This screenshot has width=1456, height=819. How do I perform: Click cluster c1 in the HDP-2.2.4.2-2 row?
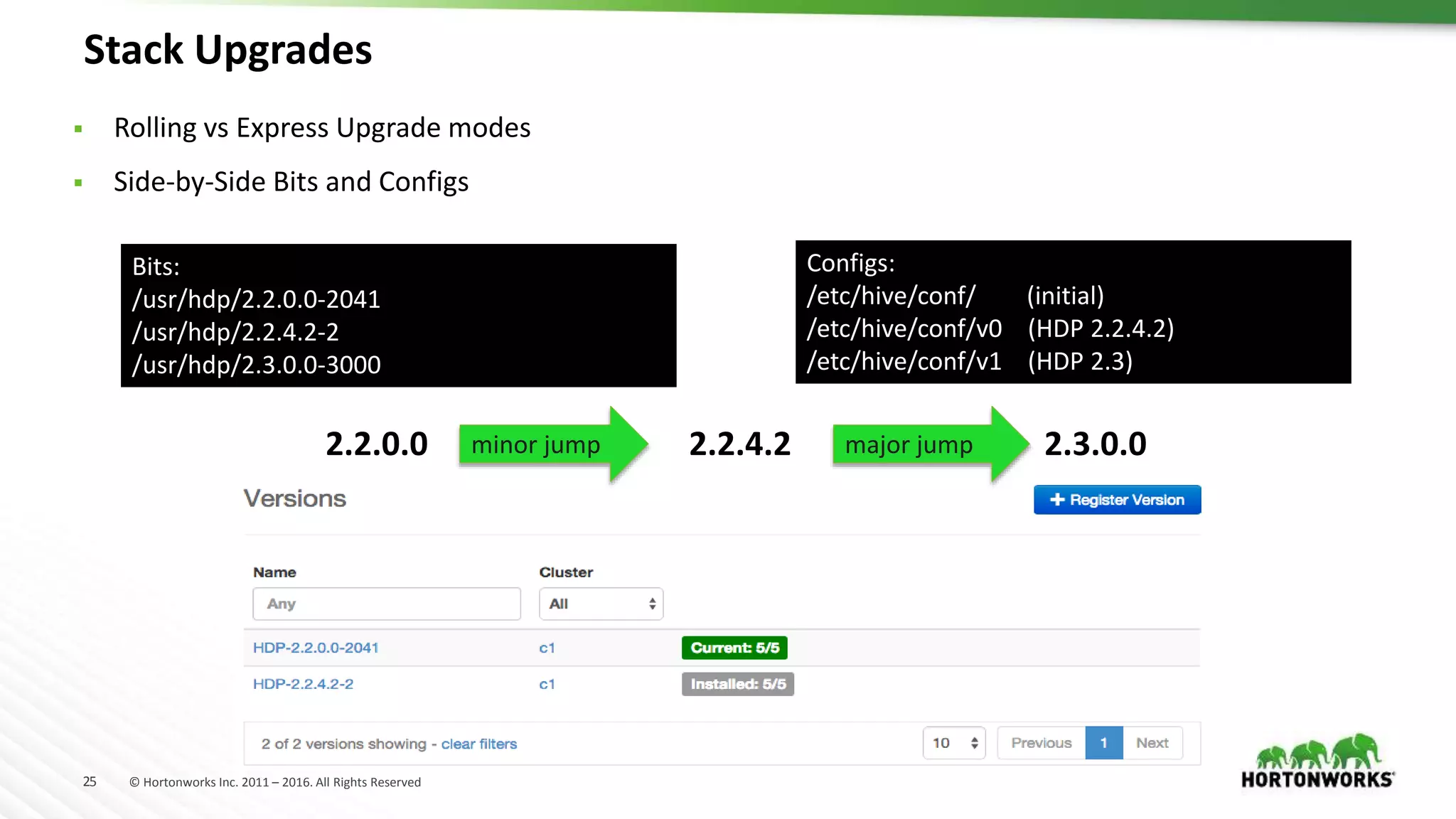click(547, 684)
